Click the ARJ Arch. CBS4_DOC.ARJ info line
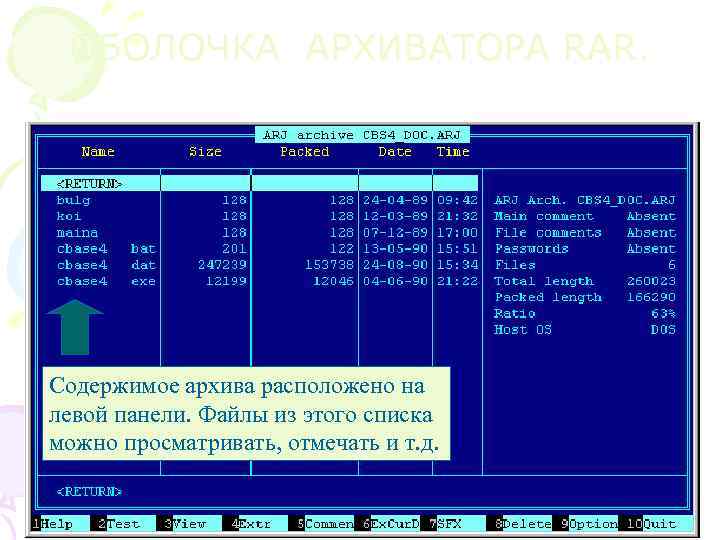 tap(585, 201)
